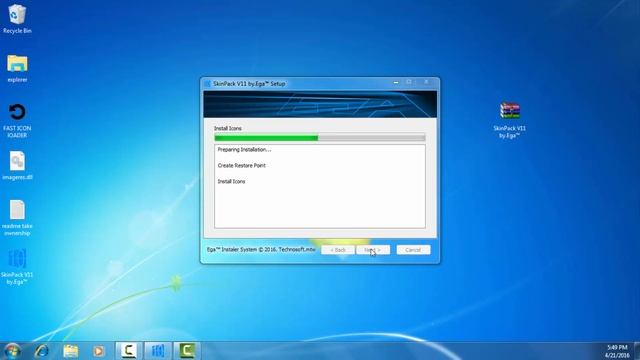This screenshot has height=360, width=640.
Task: Select the imageres.dll file icon
Action: click(x=17, y=166)
